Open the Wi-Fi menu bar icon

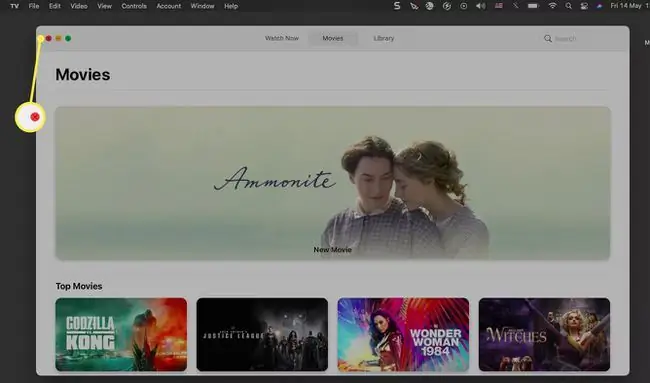(552, 6)
